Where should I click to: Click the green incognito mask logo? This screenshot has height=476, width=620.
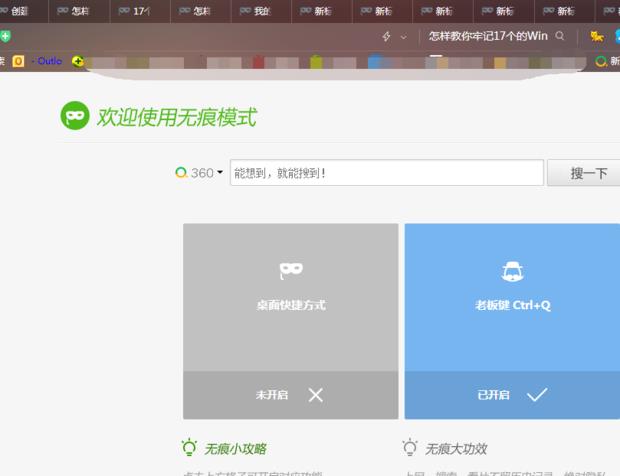point(75,116)
